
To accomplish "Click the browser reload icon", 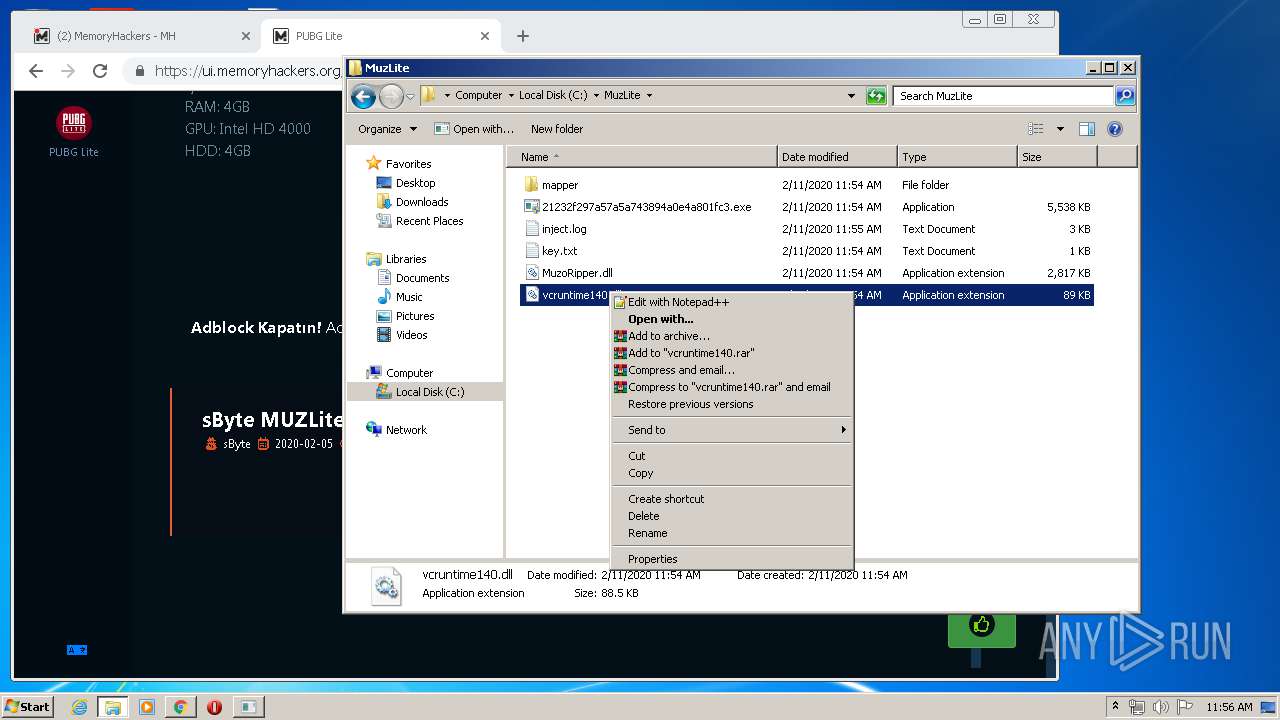I will (100, 71).
